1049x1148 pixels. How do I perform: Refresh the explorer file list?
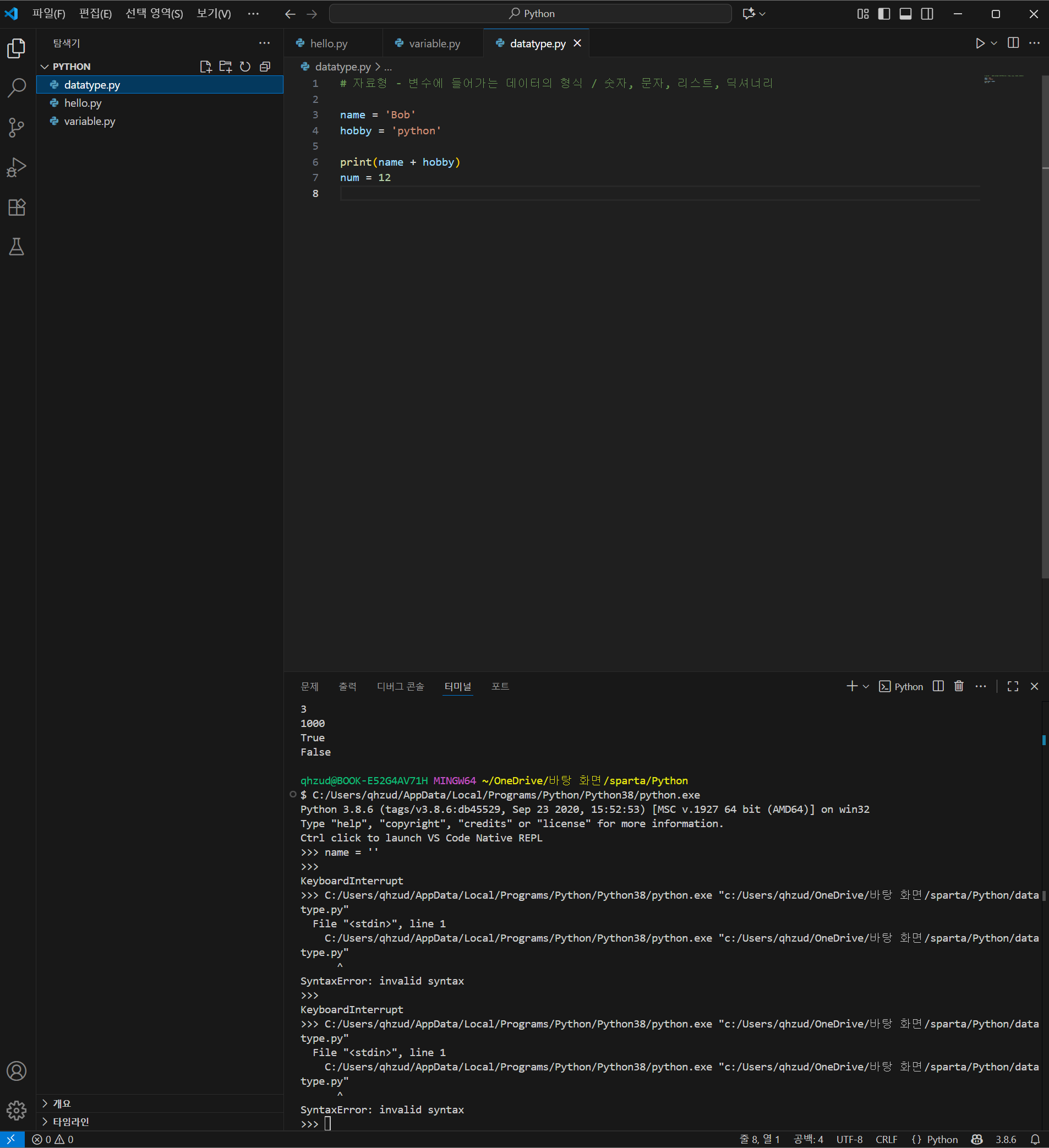(245, 67)
